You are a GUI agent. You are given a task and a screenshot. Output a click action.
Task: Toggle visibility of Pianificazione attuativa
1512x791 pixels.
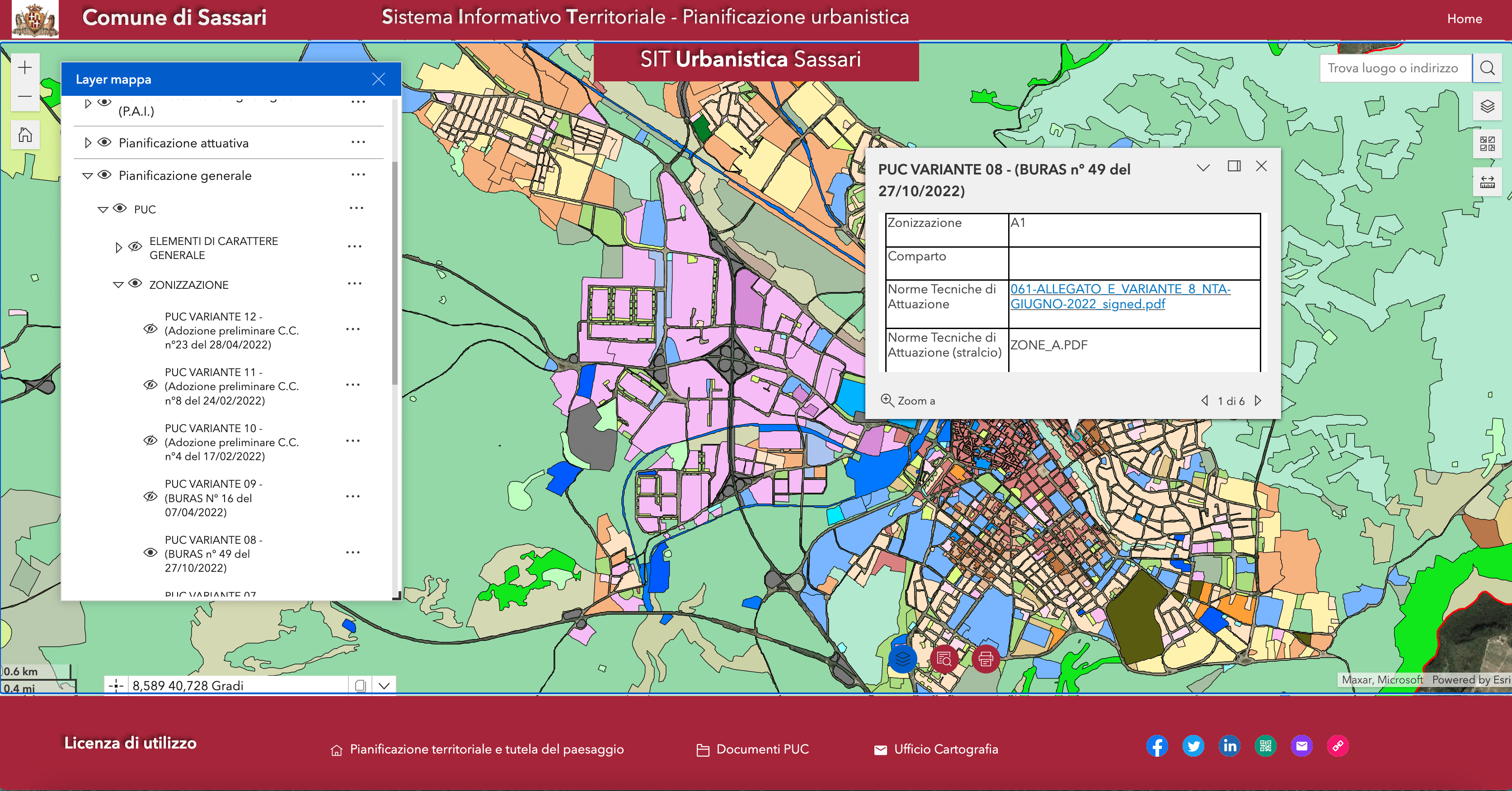(104, 143)
